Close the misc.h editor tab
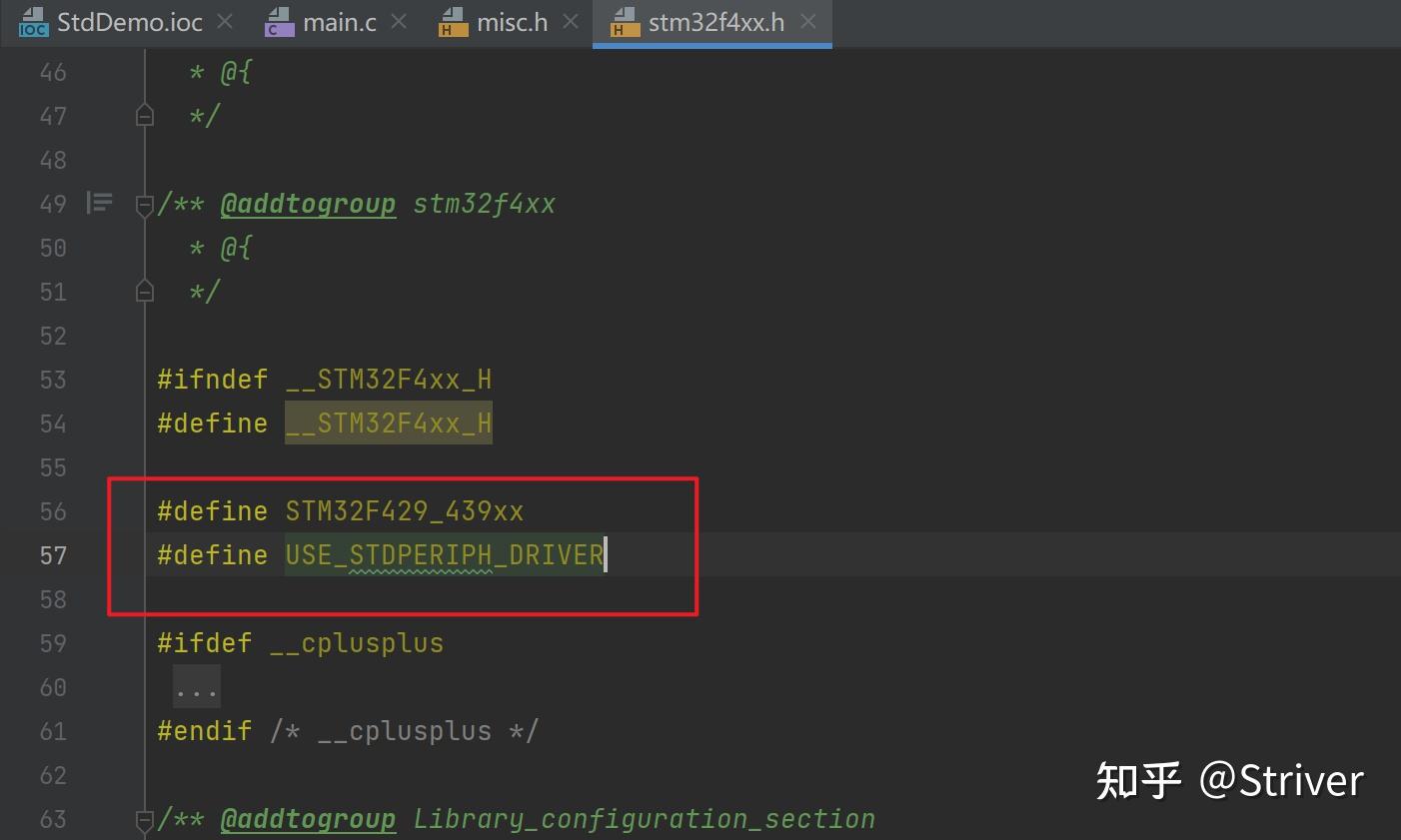The image size is (1401, 840). 571,20
